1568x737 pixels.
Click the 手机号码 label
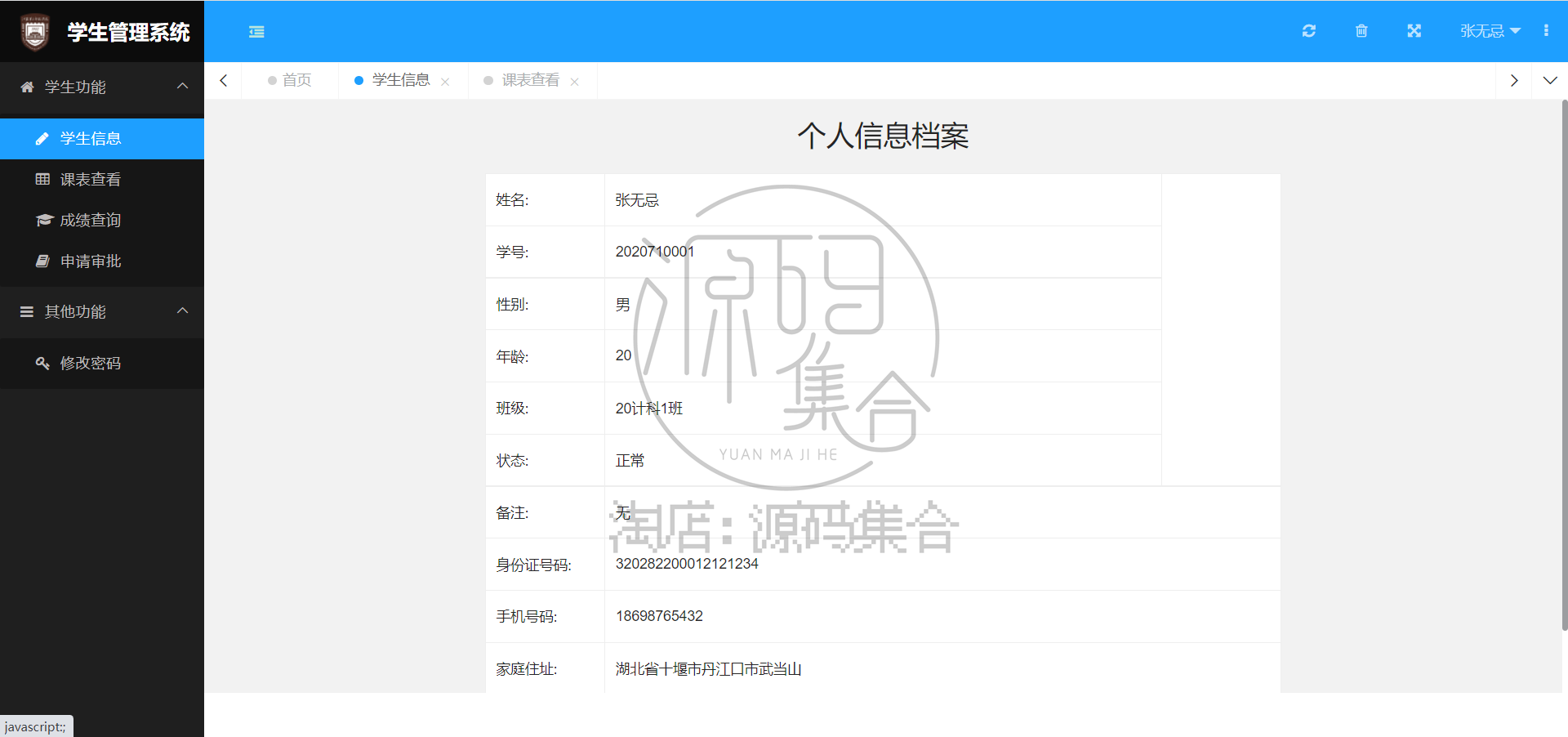pyautogui.click(x=527, y=617)
